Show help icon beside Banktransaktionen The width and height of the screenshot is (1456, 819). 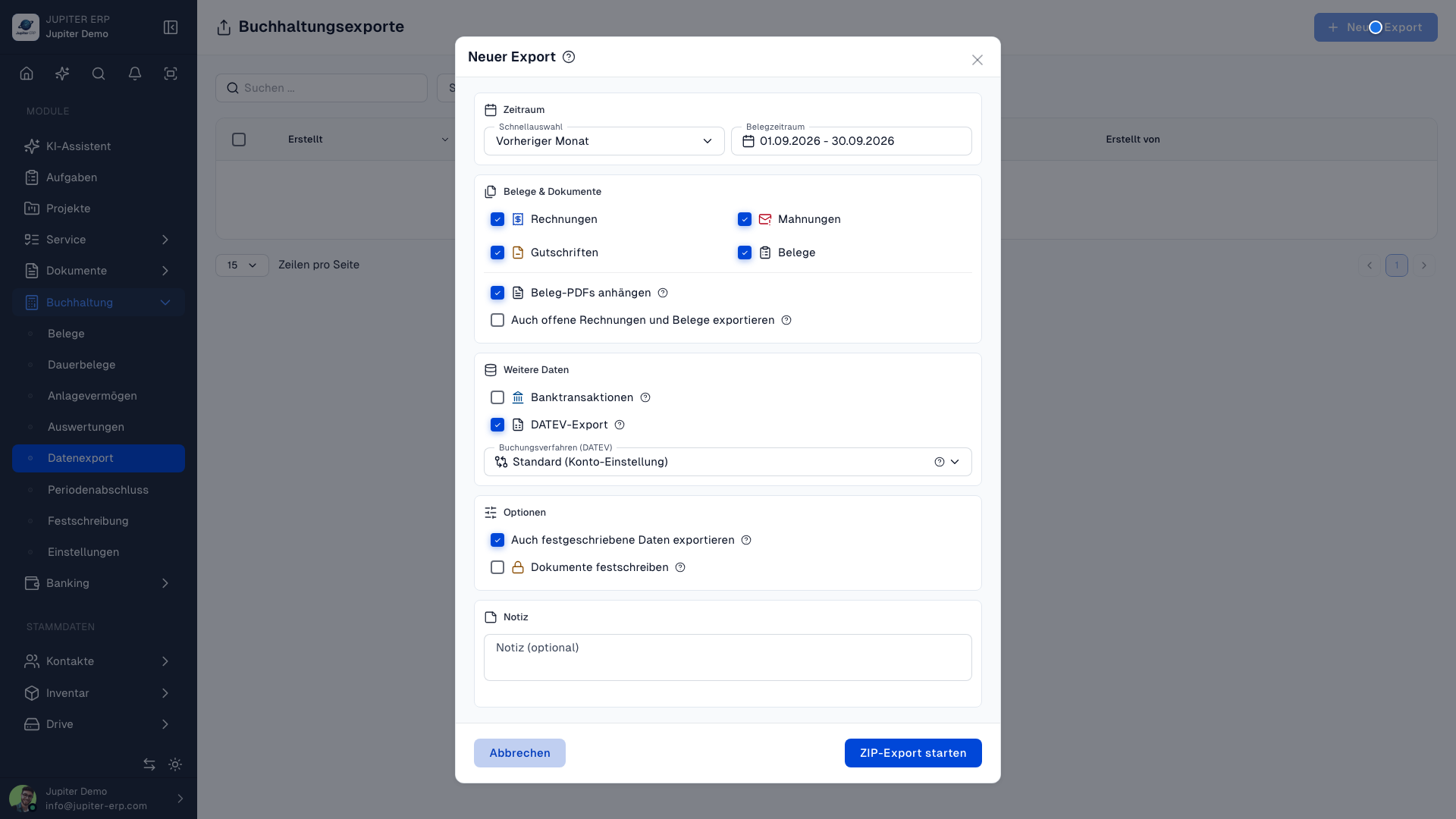[x=645, y=397]
